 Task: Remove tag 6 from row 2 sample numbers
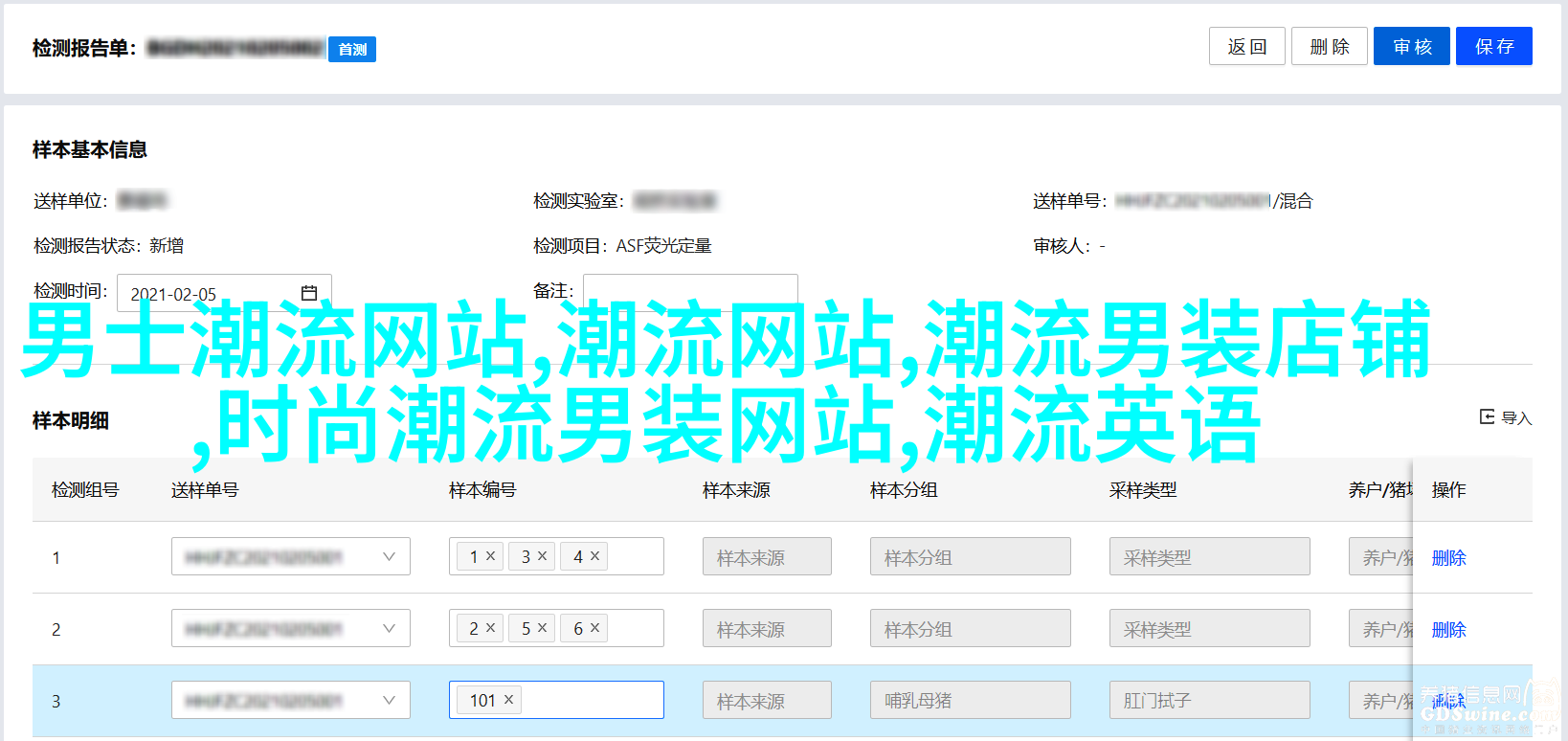[x=594, y=627]
